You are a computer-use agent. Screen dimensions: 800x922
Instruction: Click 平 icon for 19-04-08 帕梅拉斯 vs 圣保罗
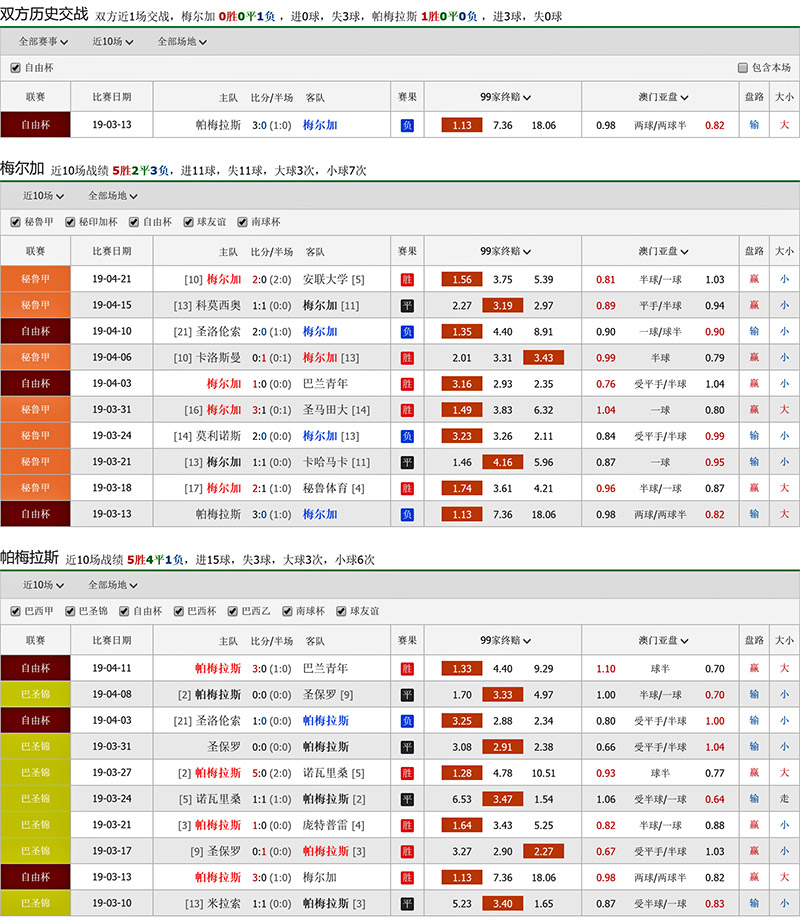pyautogui.click(x=407, y=695)
